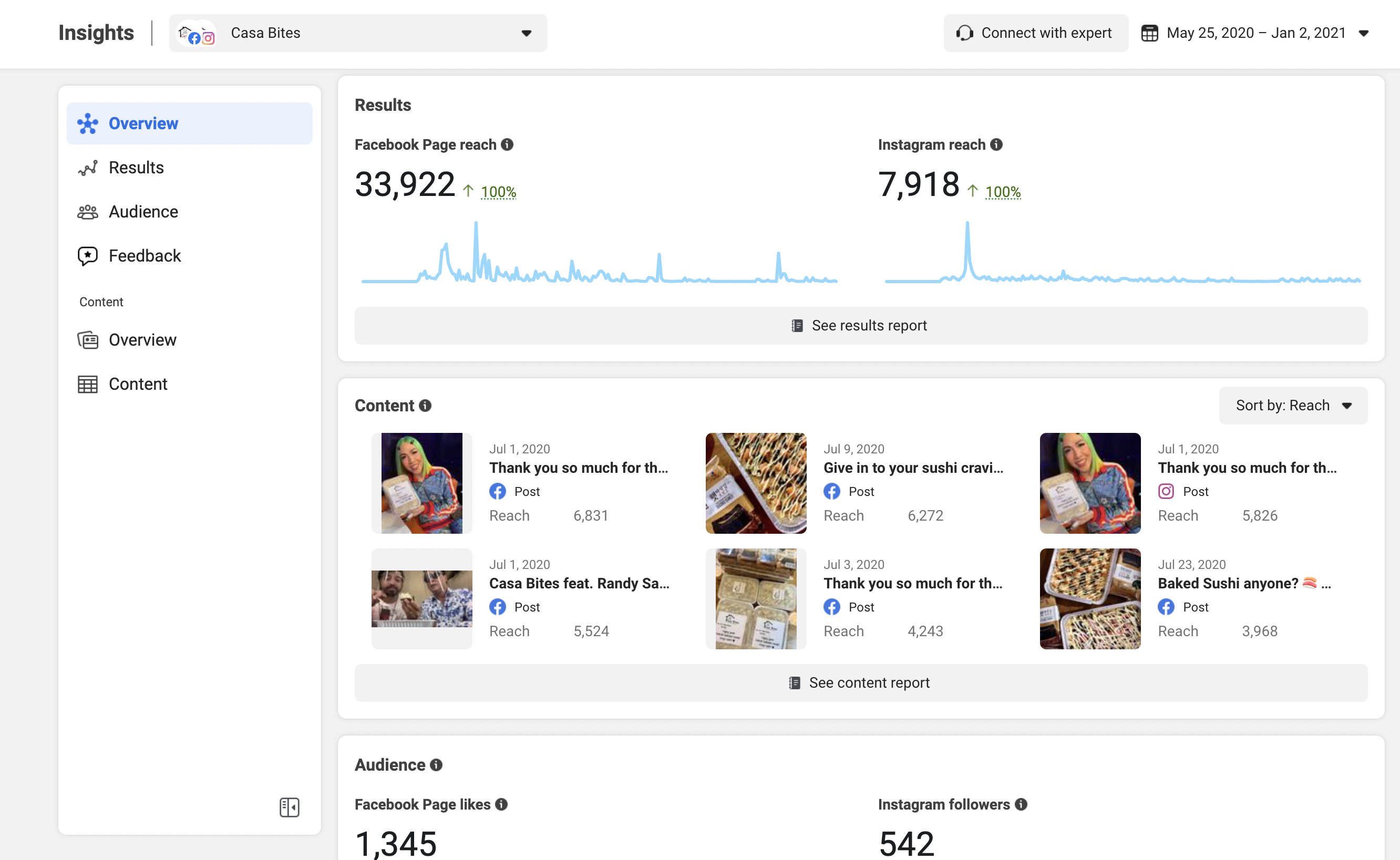The image size is (1400, 860).
Task: Expand the Sort by: Reach dropdown
Action: point(1292,406)
